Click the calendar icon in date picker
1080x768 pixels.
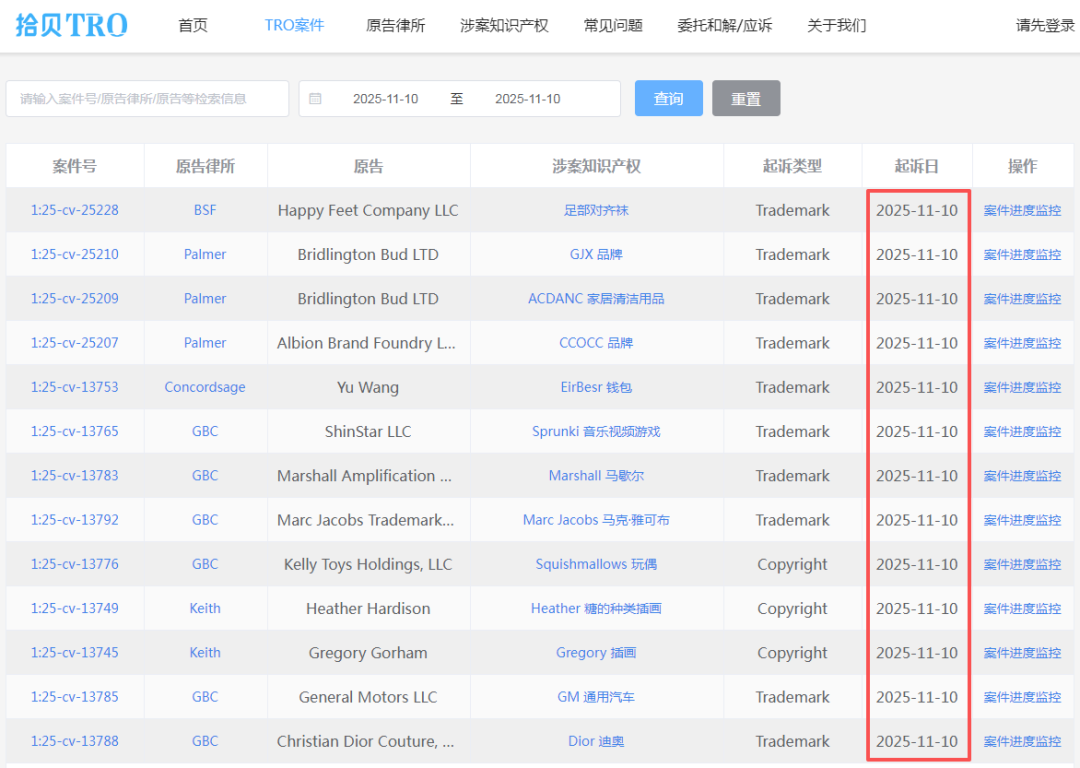point(315,99)
